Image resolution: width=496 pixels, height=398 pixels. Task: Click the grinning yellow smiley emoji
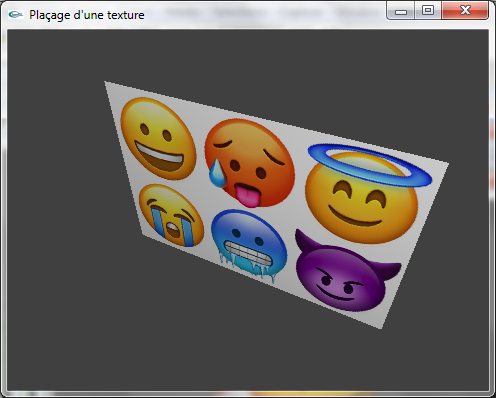[158, 138]
